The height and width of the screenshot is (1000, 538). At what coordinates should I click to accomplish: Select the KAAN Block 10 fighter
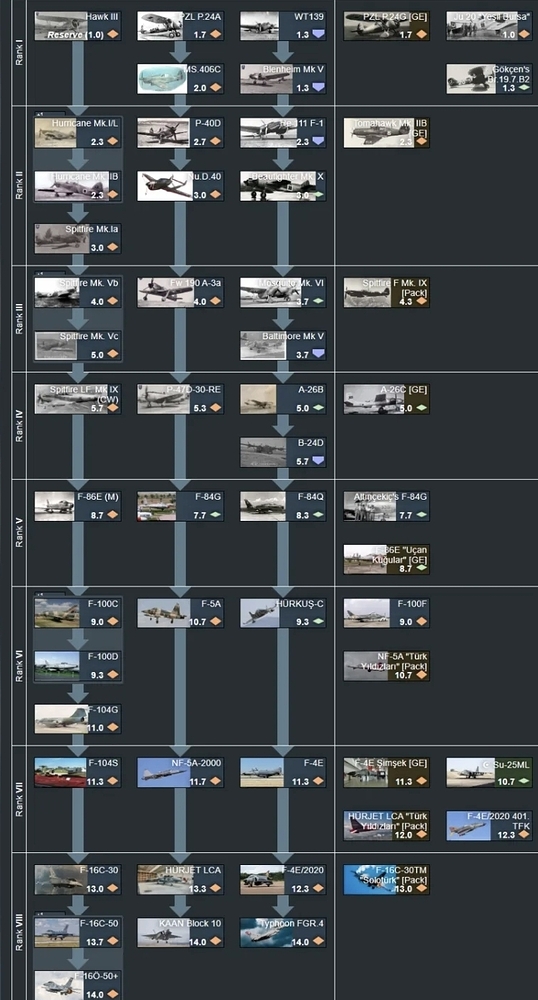[x=180, y=932]
